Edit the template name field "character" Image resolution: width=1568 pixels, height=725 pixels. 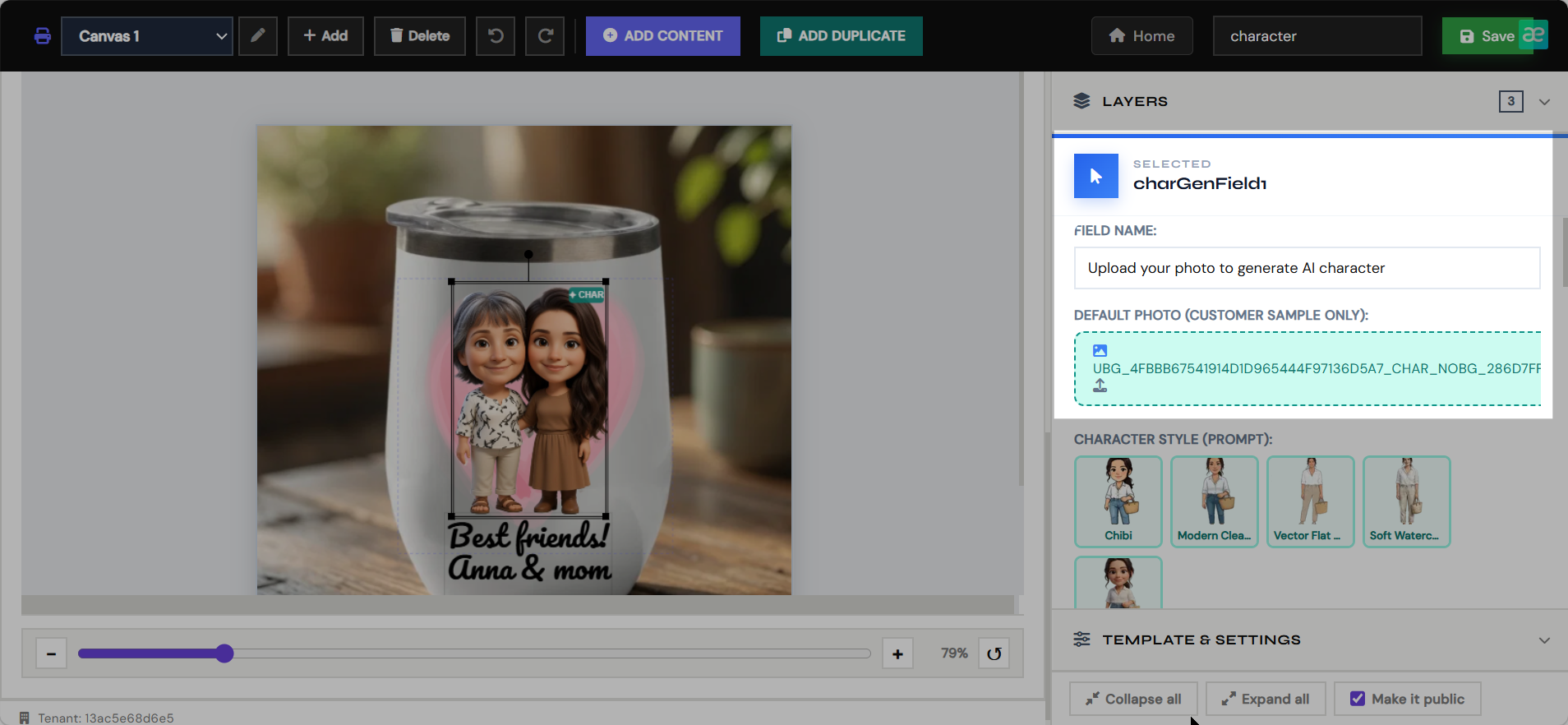click(x=1317, y=36)
